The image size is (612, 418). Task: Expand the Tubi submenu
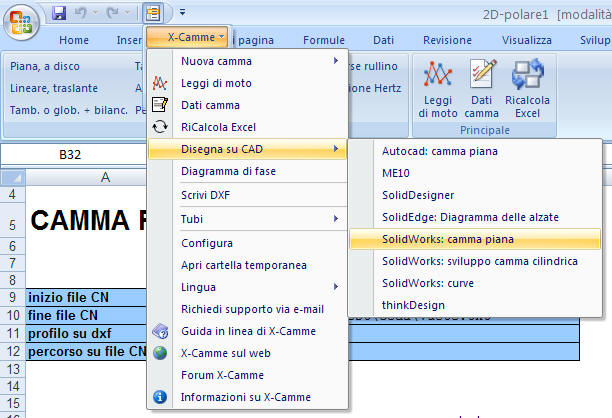(248, 219)
